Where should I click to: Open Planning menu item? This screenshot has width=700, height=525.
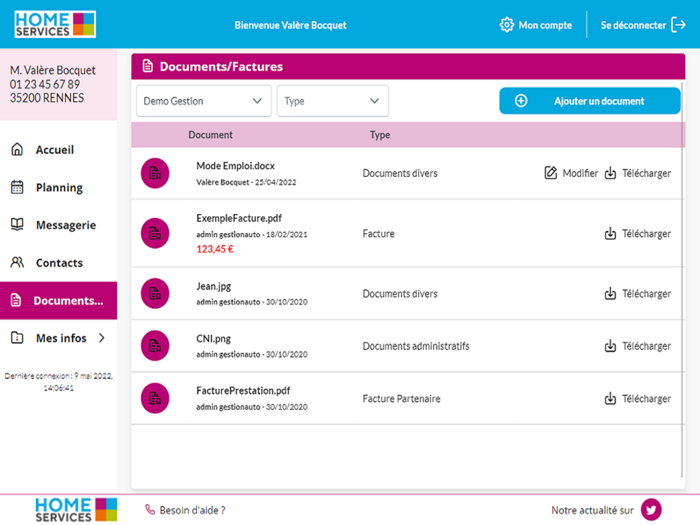point(58,188)
